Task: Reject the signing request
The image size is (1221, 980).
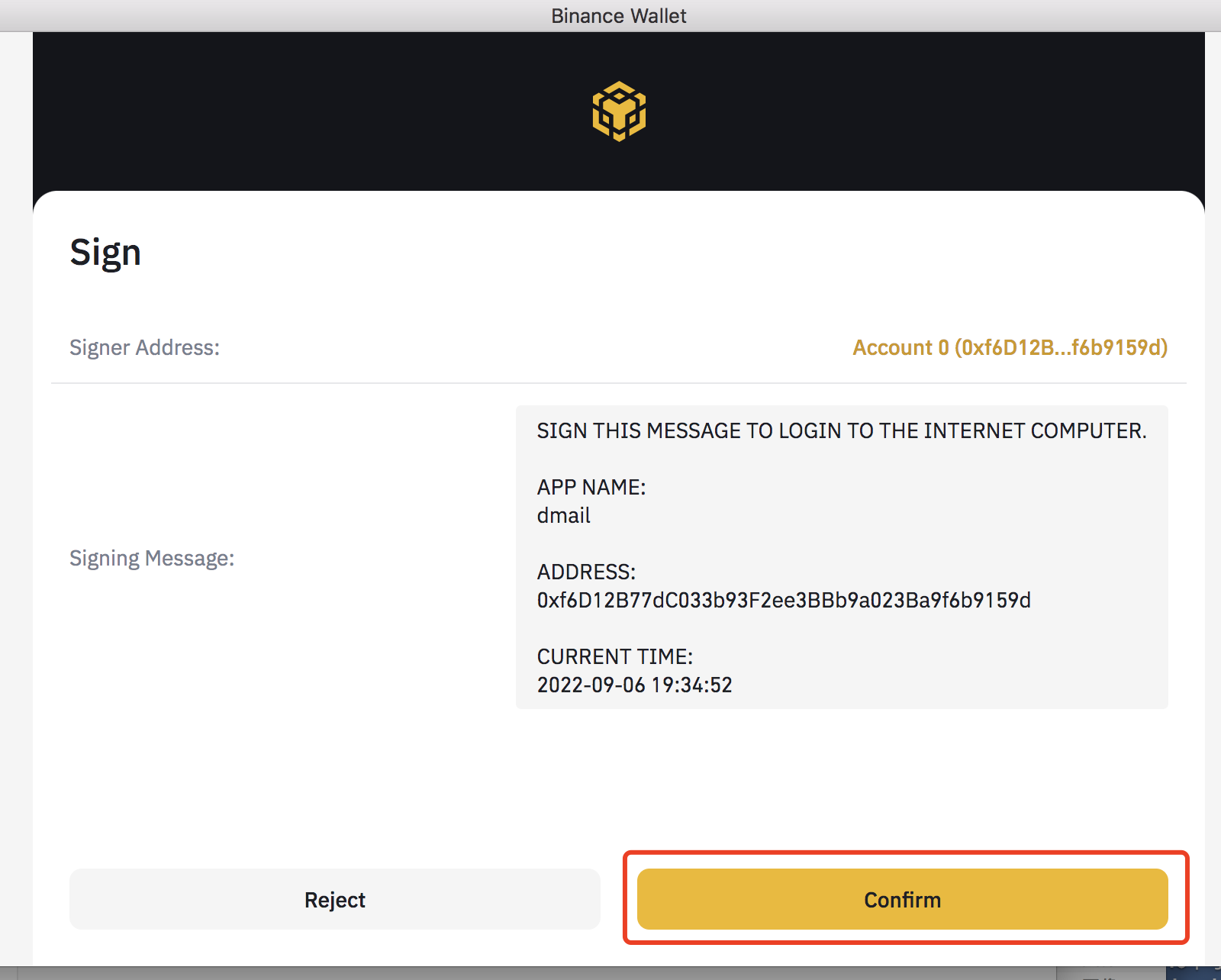Action: [x=335, y=899]
